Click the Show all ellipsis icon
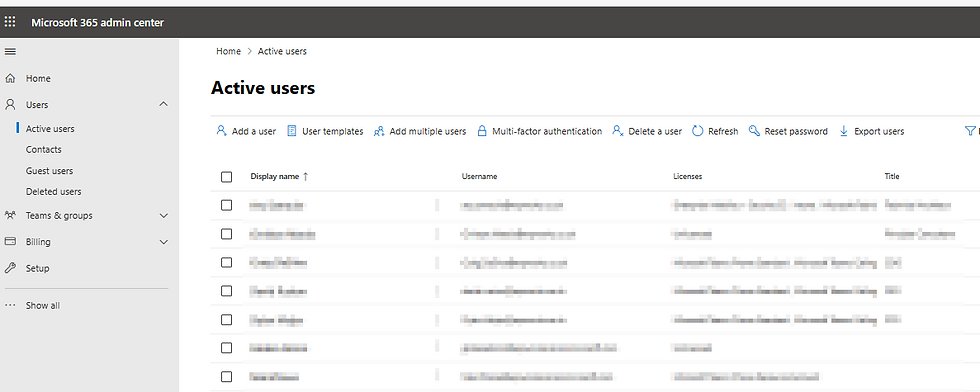 (10, 306)
